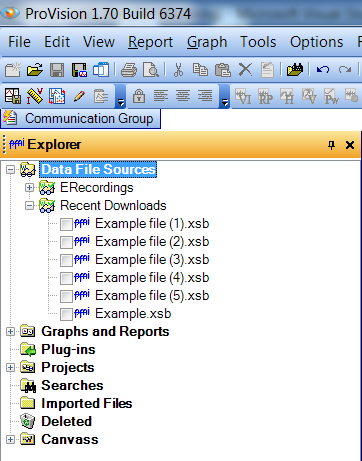Click the cascading windows toolbar icon

[101, 70]
